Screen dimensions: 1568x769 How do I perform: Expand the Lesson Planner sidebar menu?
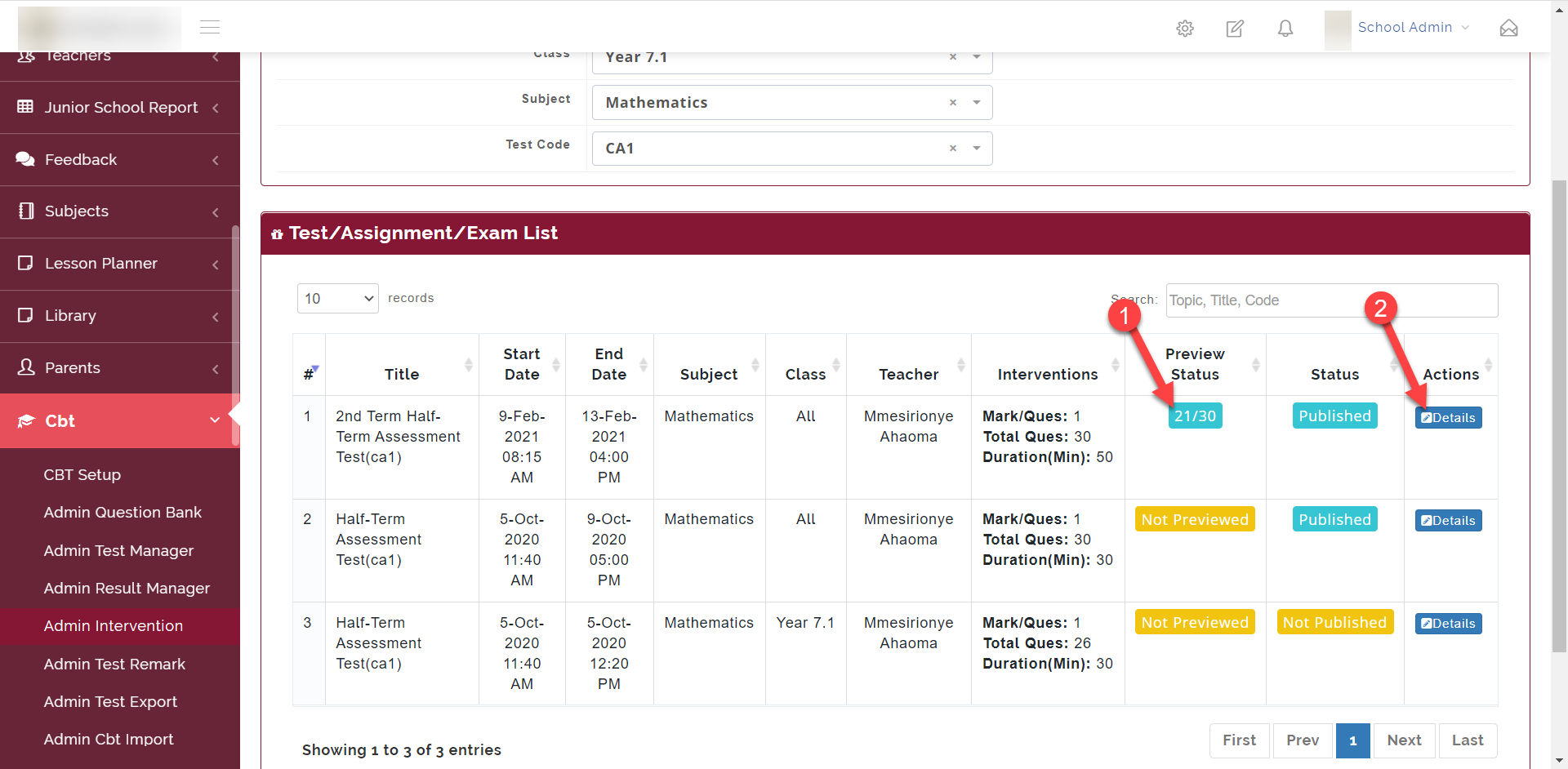click(x=120, y=264)
